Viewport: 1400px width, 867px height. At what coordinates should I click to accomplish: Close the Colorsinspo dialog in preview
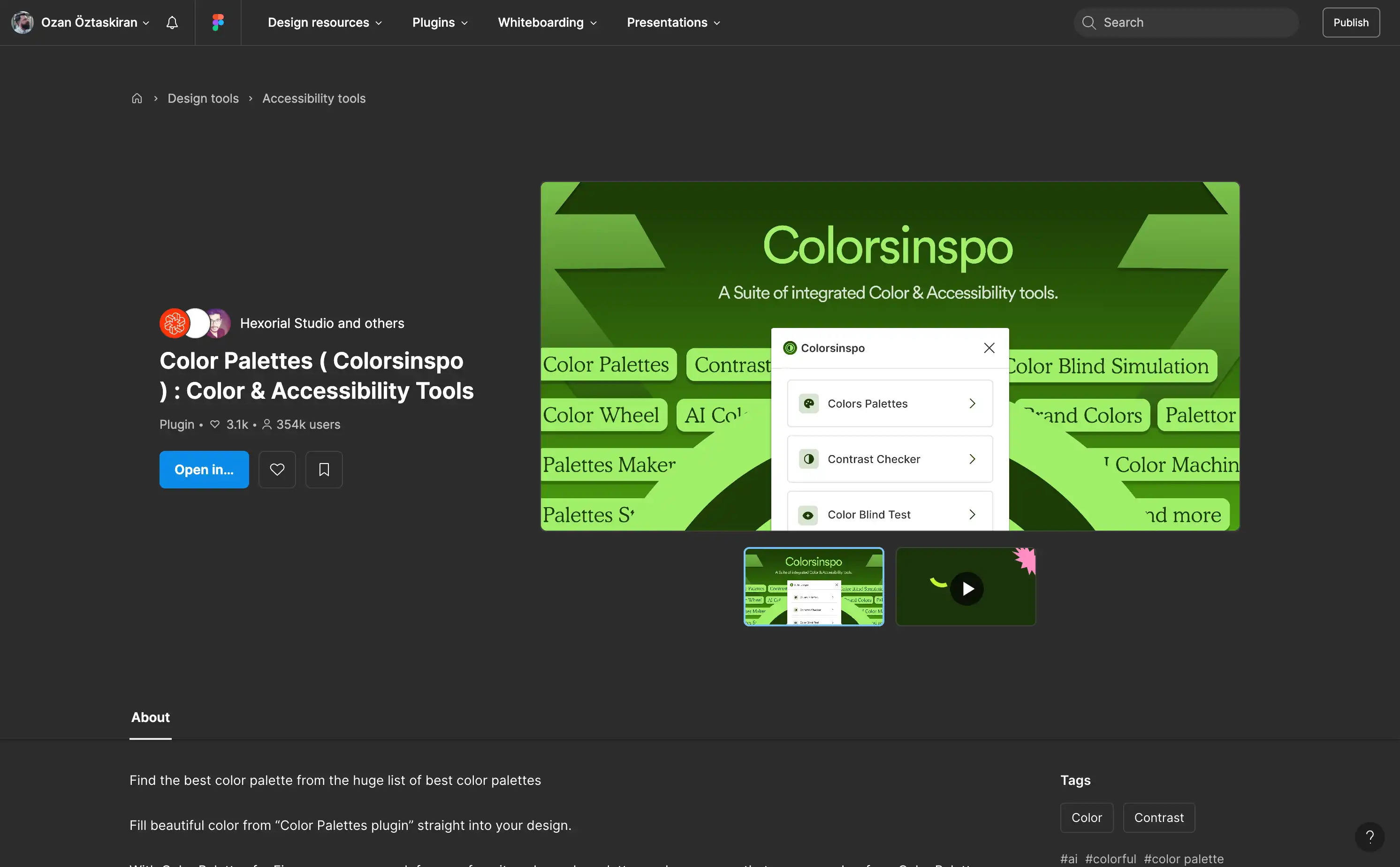(x=989, y=348)
